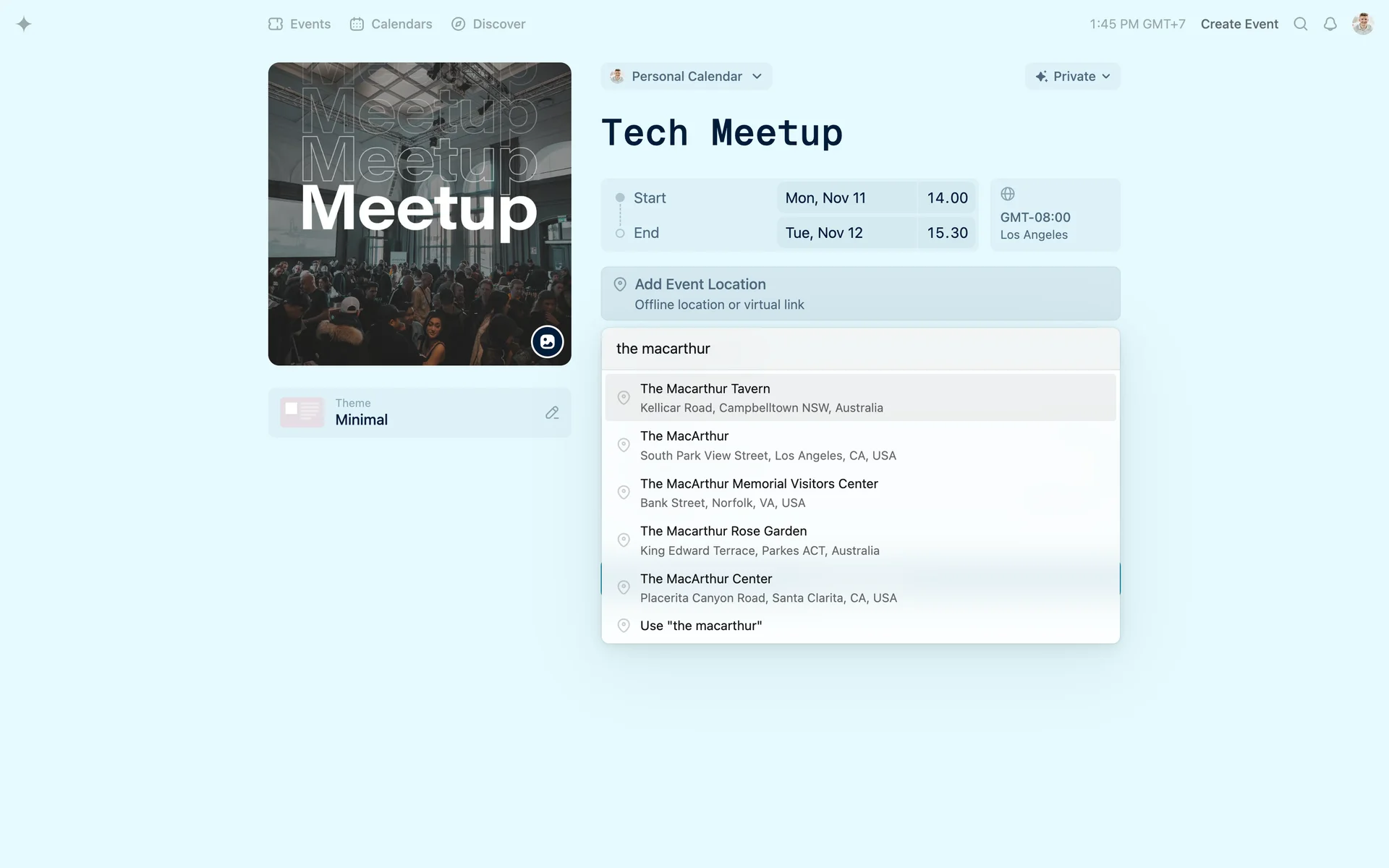Open the user profile avatar
This screenshot has height=868, width=1389.
tap(1362, 24)
